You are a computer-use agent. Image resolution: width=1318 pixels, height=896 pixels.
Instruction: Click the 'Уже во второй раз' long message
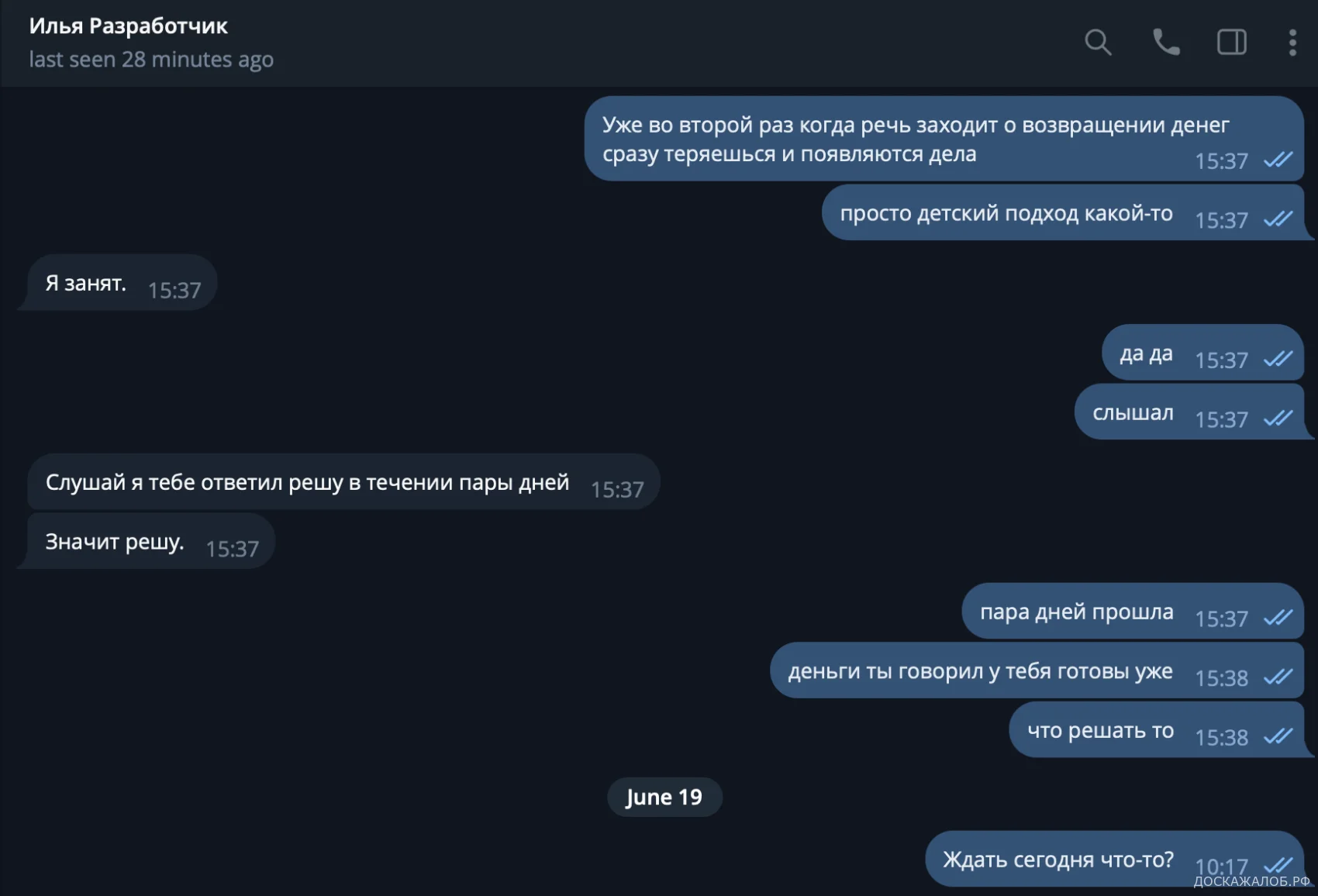(x=915, y=139)
